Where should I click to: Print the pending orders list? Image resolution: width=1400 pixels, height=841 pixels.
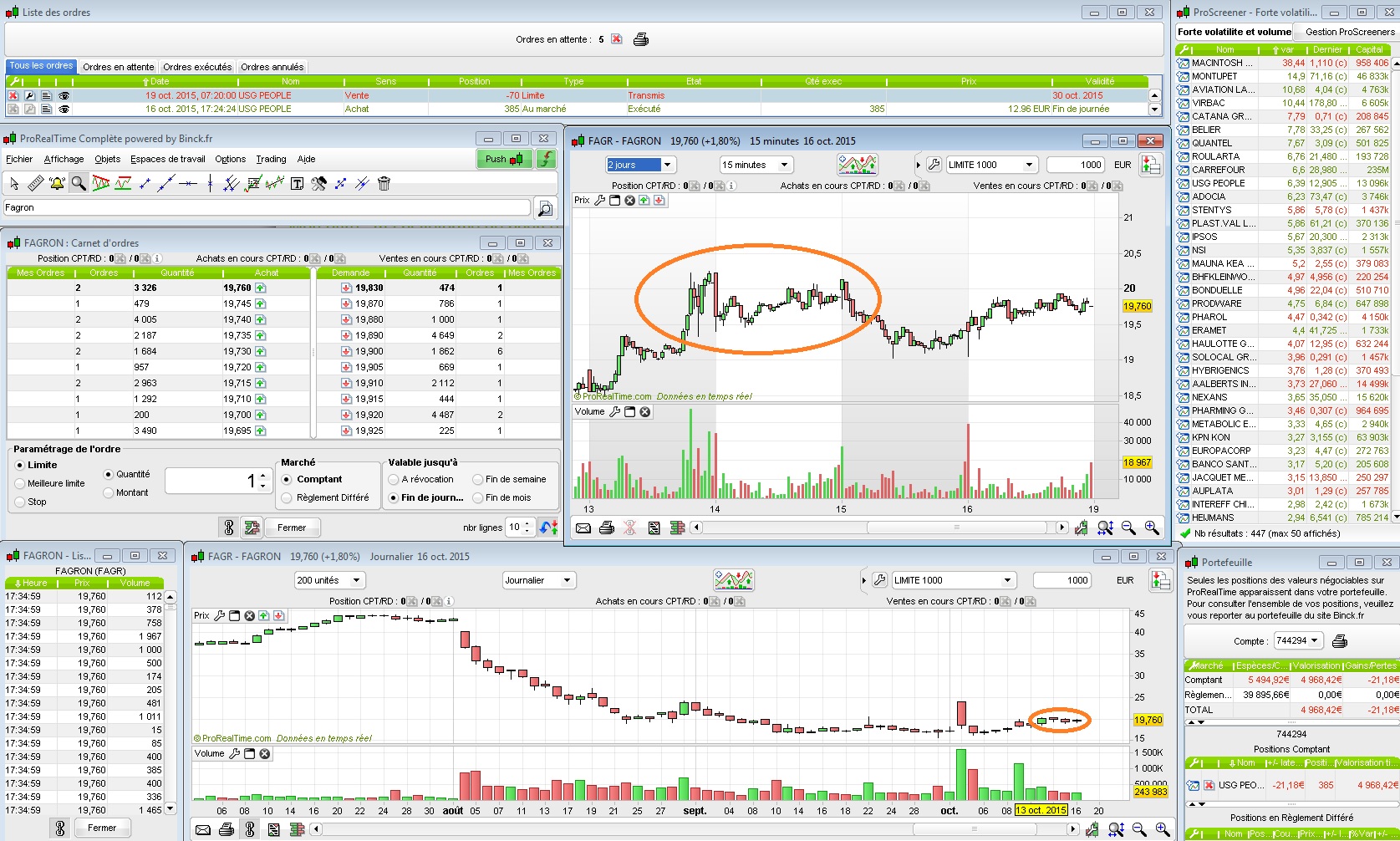641,39
